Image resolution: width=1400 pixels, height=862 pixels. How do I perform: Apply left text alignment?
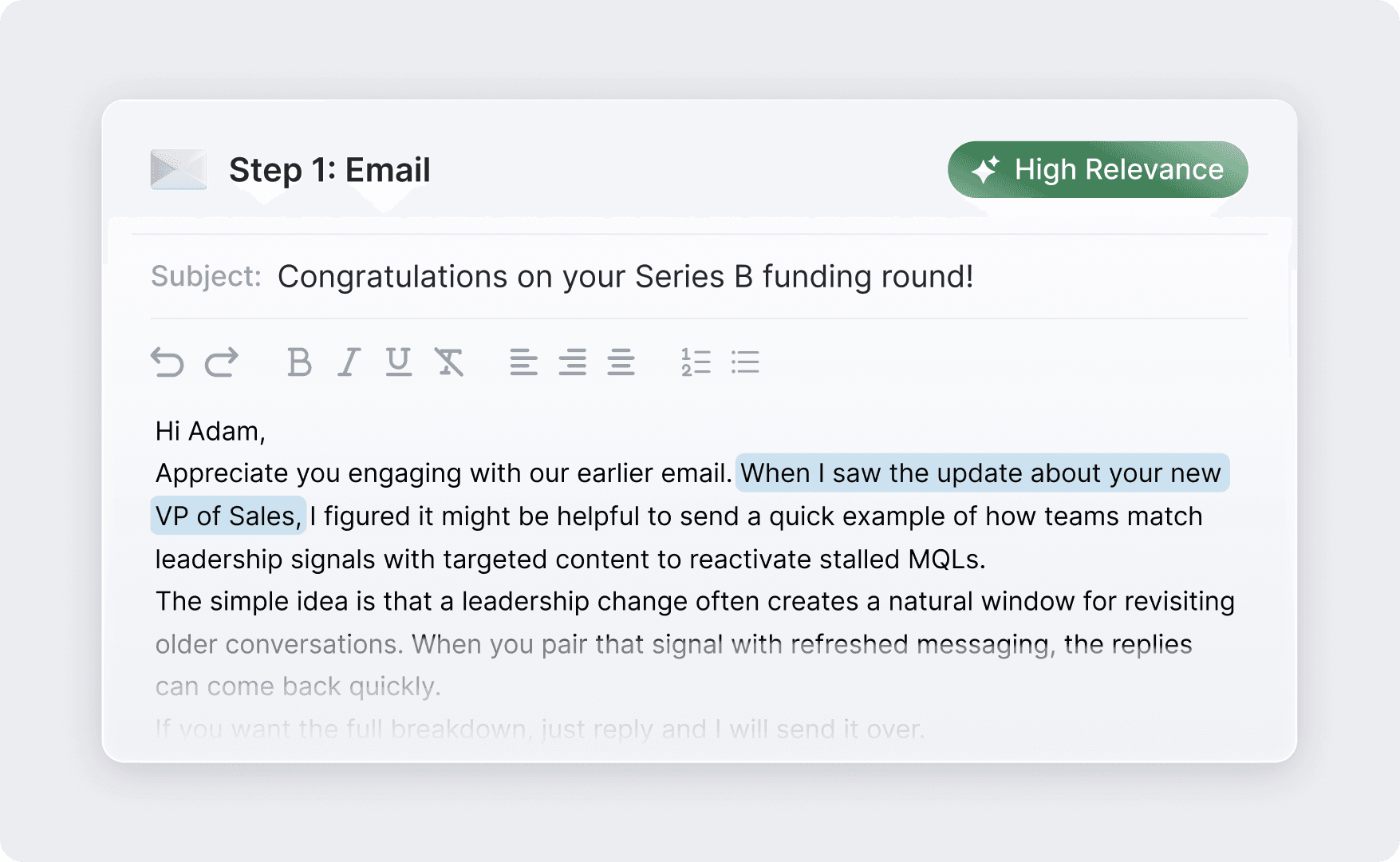tap(524, 363)
